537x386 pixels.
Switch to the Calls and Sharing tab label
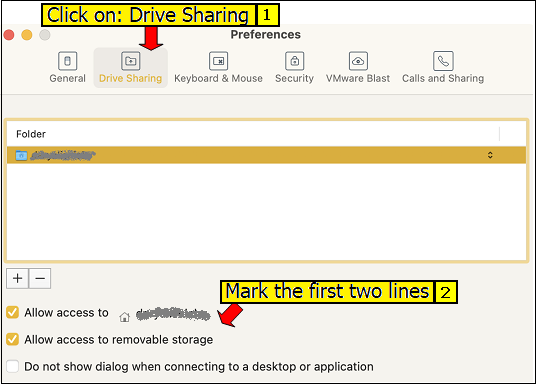pos(443,78)
